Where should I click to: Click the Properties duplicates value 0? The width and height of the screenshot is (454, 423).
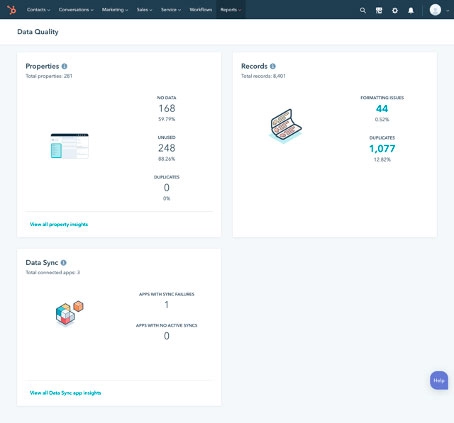tap(167, 188)
